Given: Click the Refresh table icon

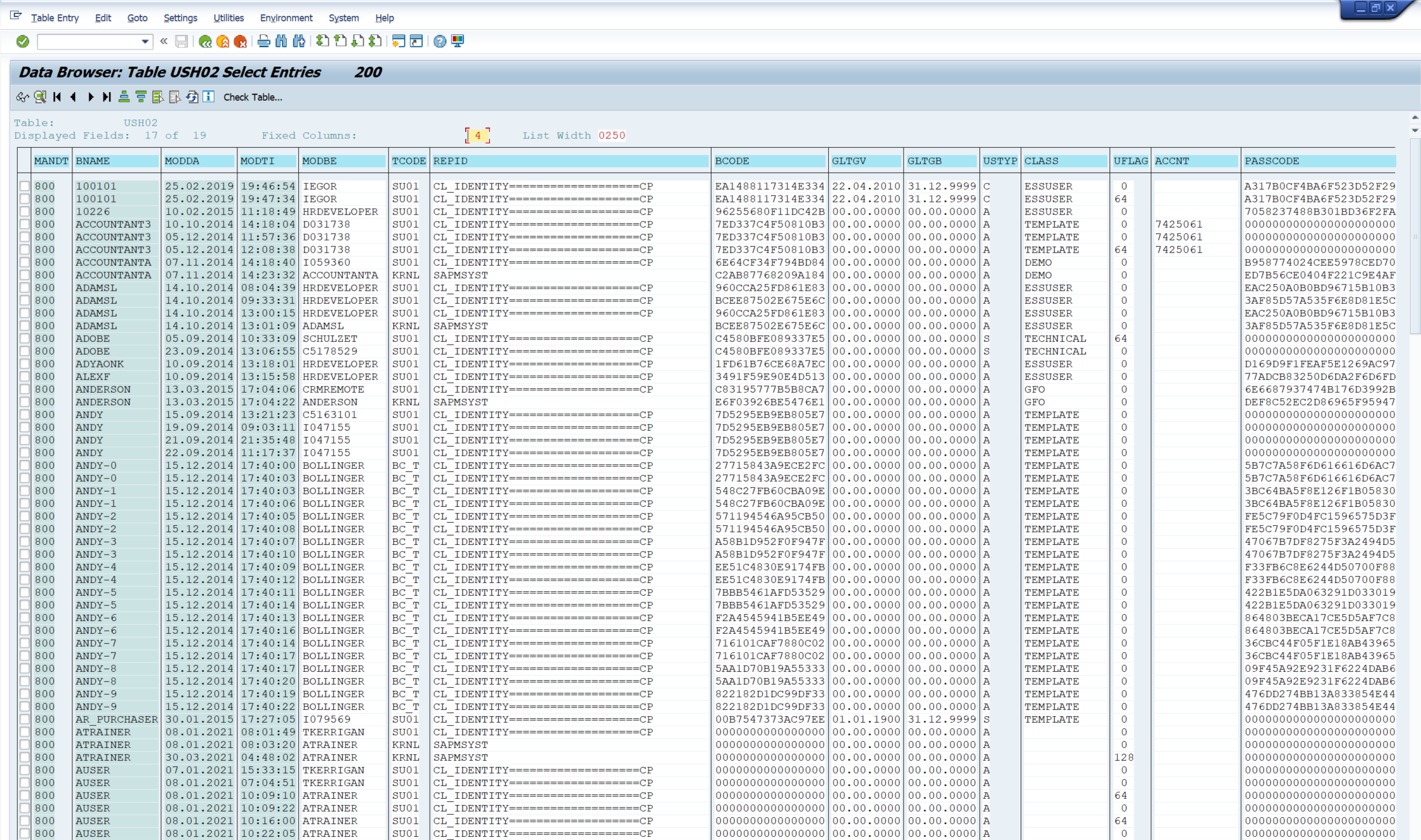Looking at the screenshot, I should pos(192,97).
